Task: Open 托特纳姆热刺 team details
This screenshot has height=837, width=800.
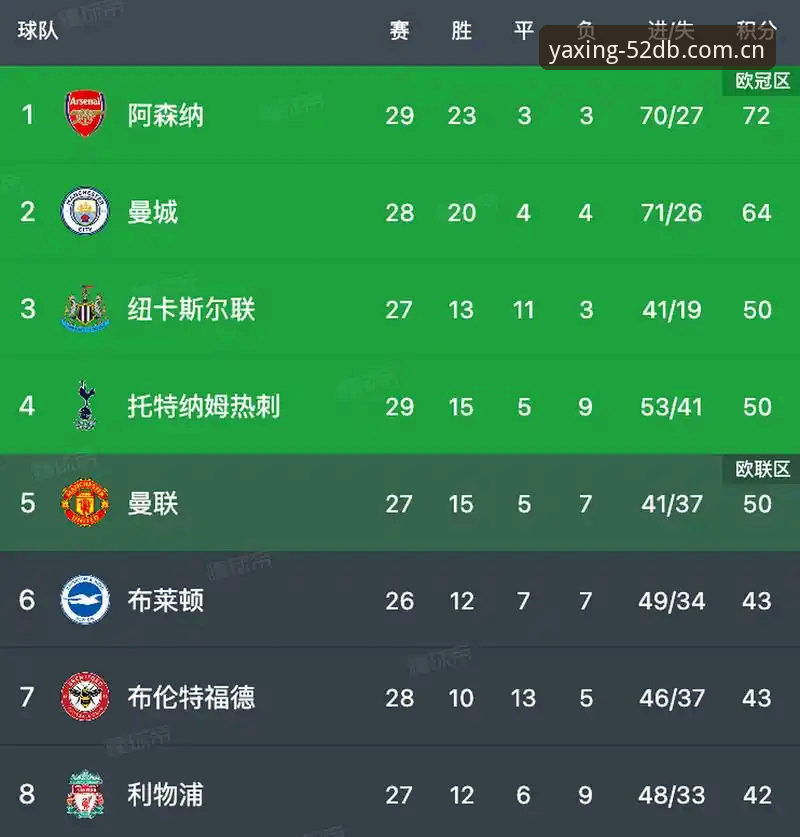Action: 204,407
